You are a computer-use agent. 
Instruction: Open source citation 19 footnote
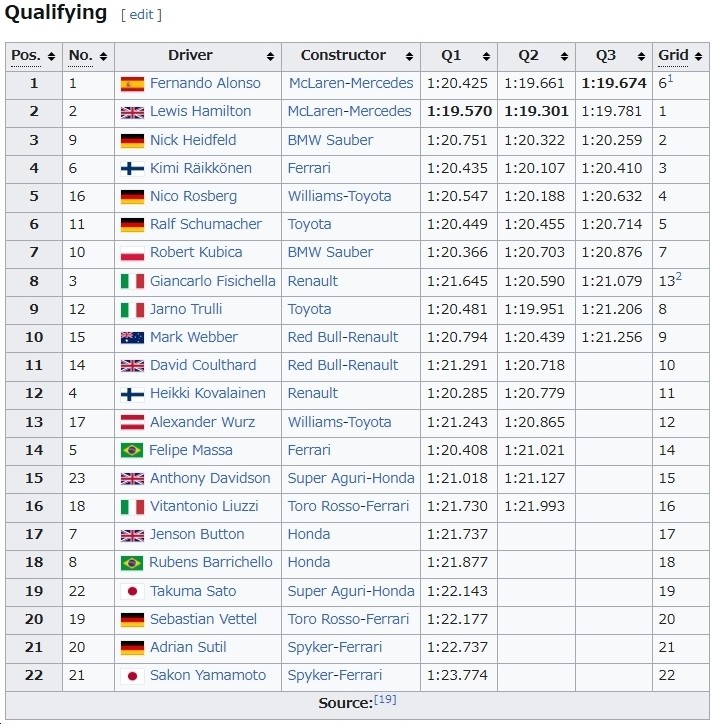point(385,700)
